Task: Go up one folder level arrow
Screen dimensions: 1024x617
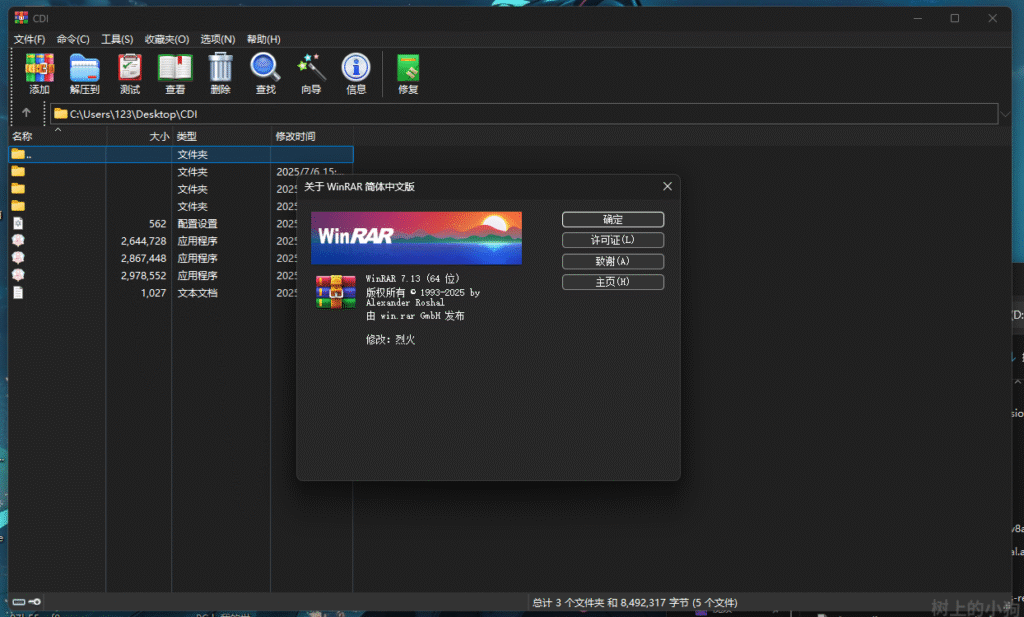Action: [x=27, y=114]
